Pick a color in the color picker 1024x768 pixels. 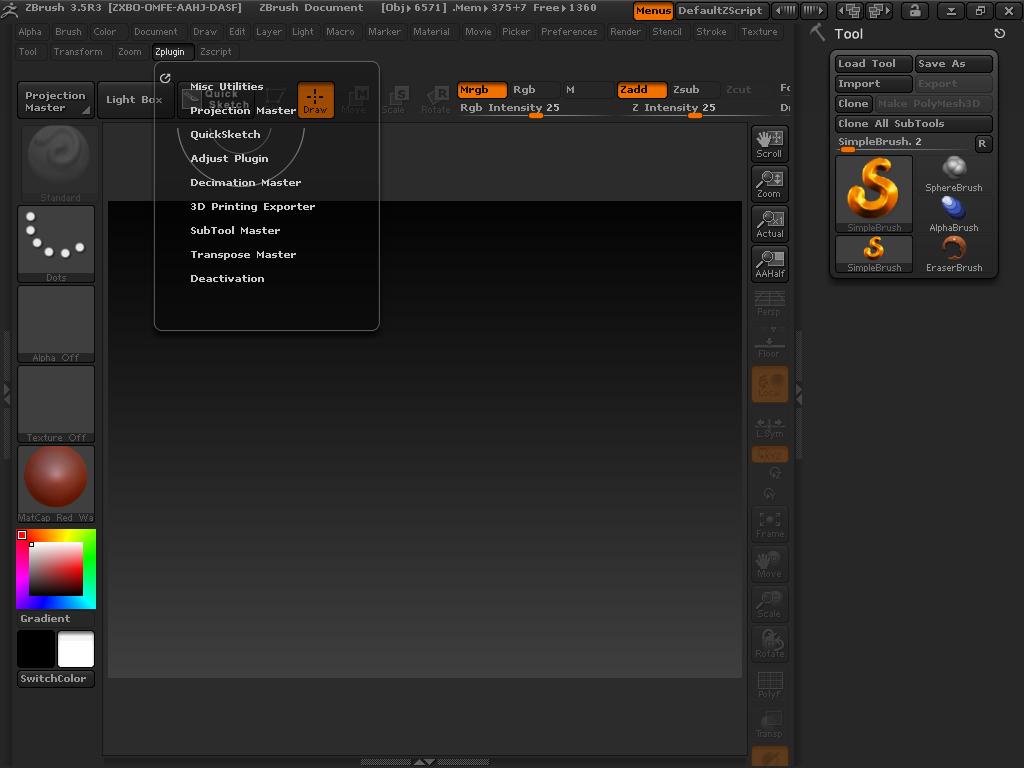(56, 569)
